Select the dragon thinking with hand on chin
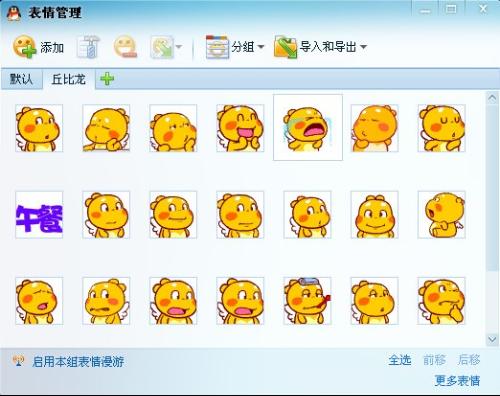 (x=441, y=301)
